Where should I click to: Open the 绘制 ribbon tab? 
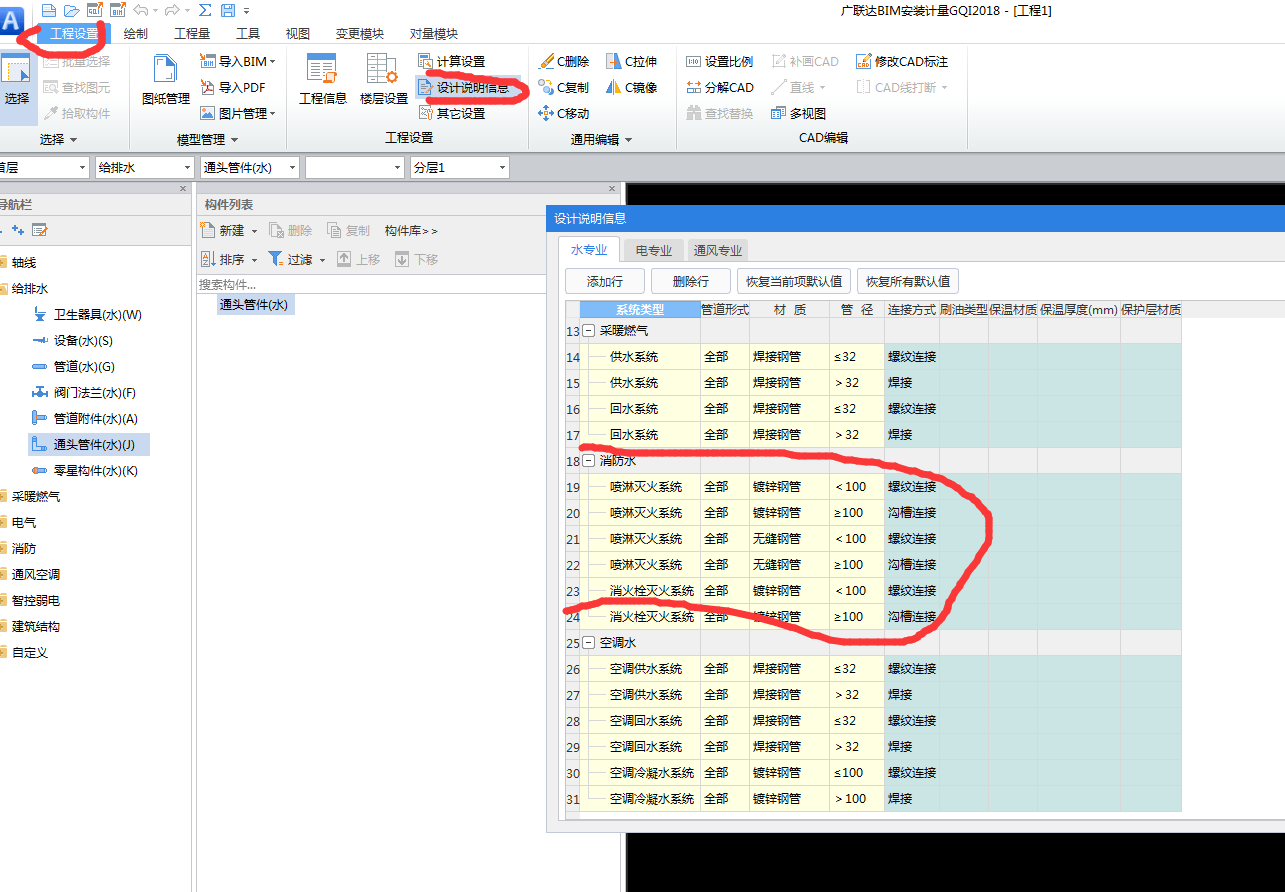pyautogui.click(x=136, y=34)
